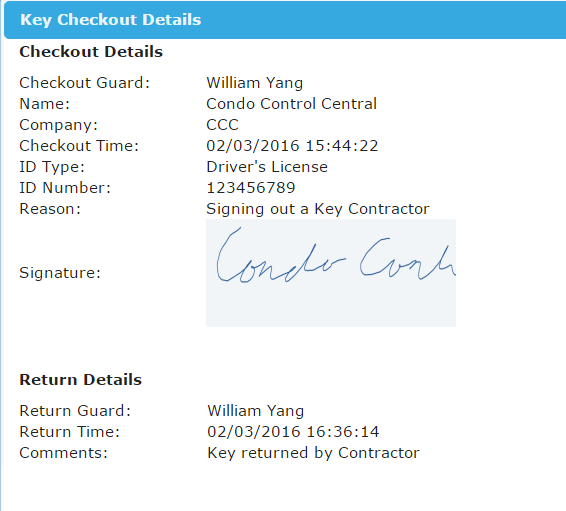The height and width of the screenshot is (511, 566).
Task: Click the Return Details section heading
Action: coord(80,380)
